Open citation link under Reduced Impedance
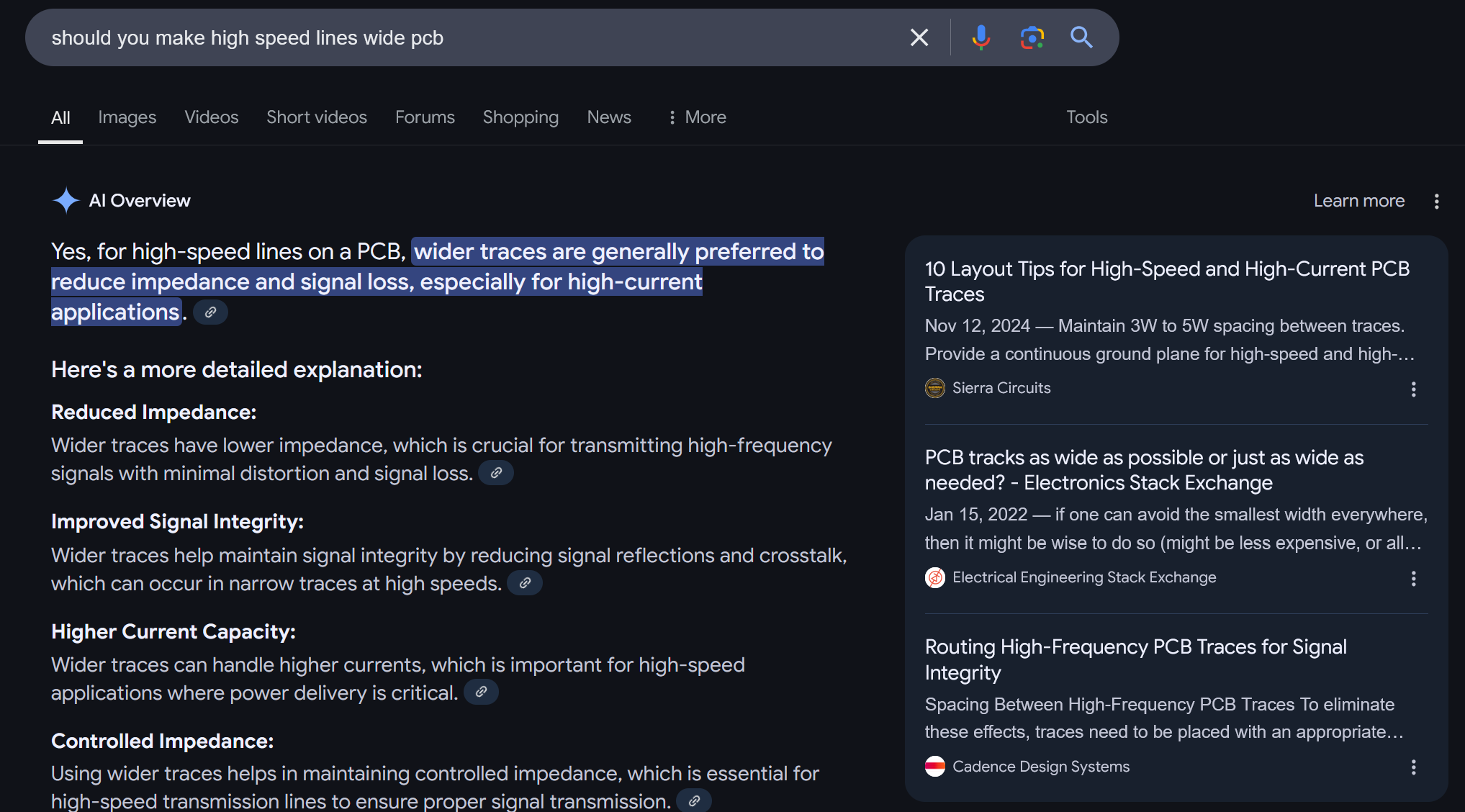 point(496,473)
